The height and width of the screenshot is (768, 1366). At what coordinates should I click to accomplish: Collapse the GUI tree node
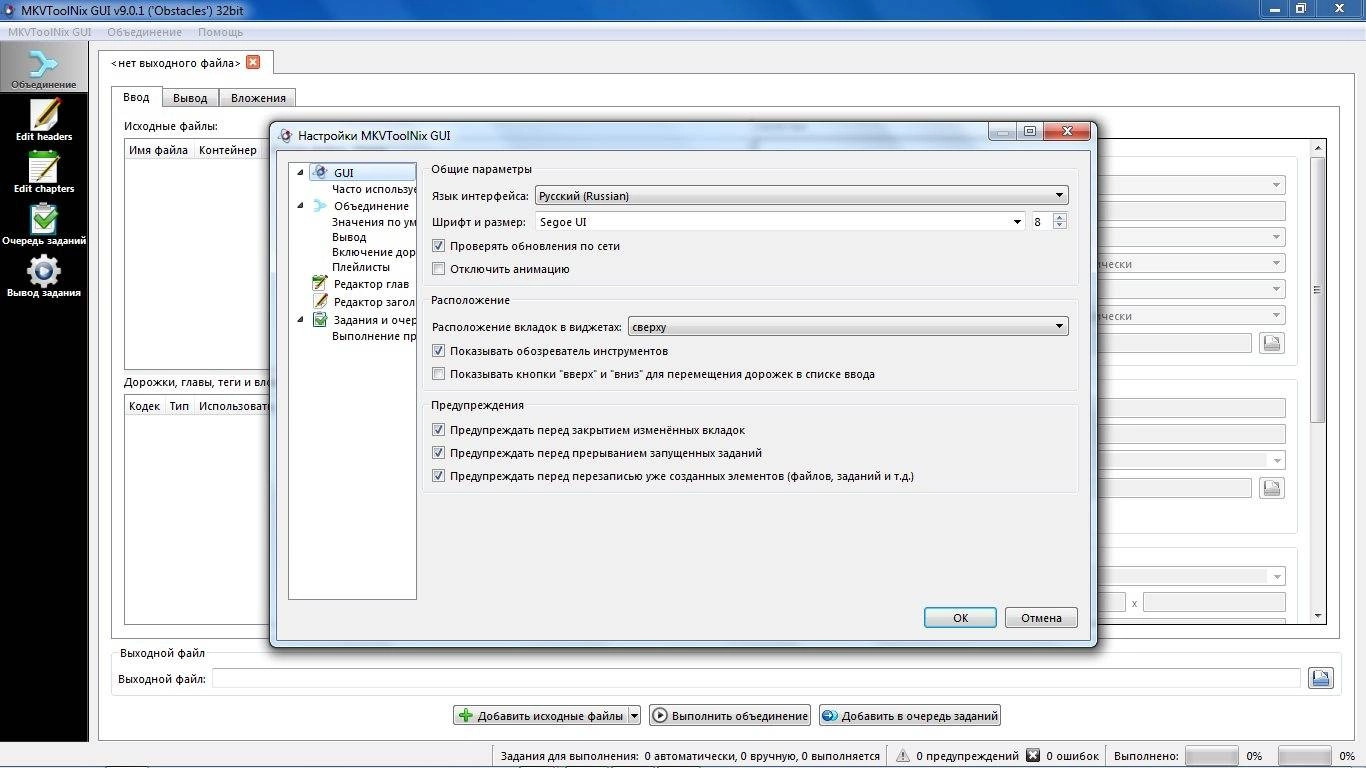pos(300,173)
